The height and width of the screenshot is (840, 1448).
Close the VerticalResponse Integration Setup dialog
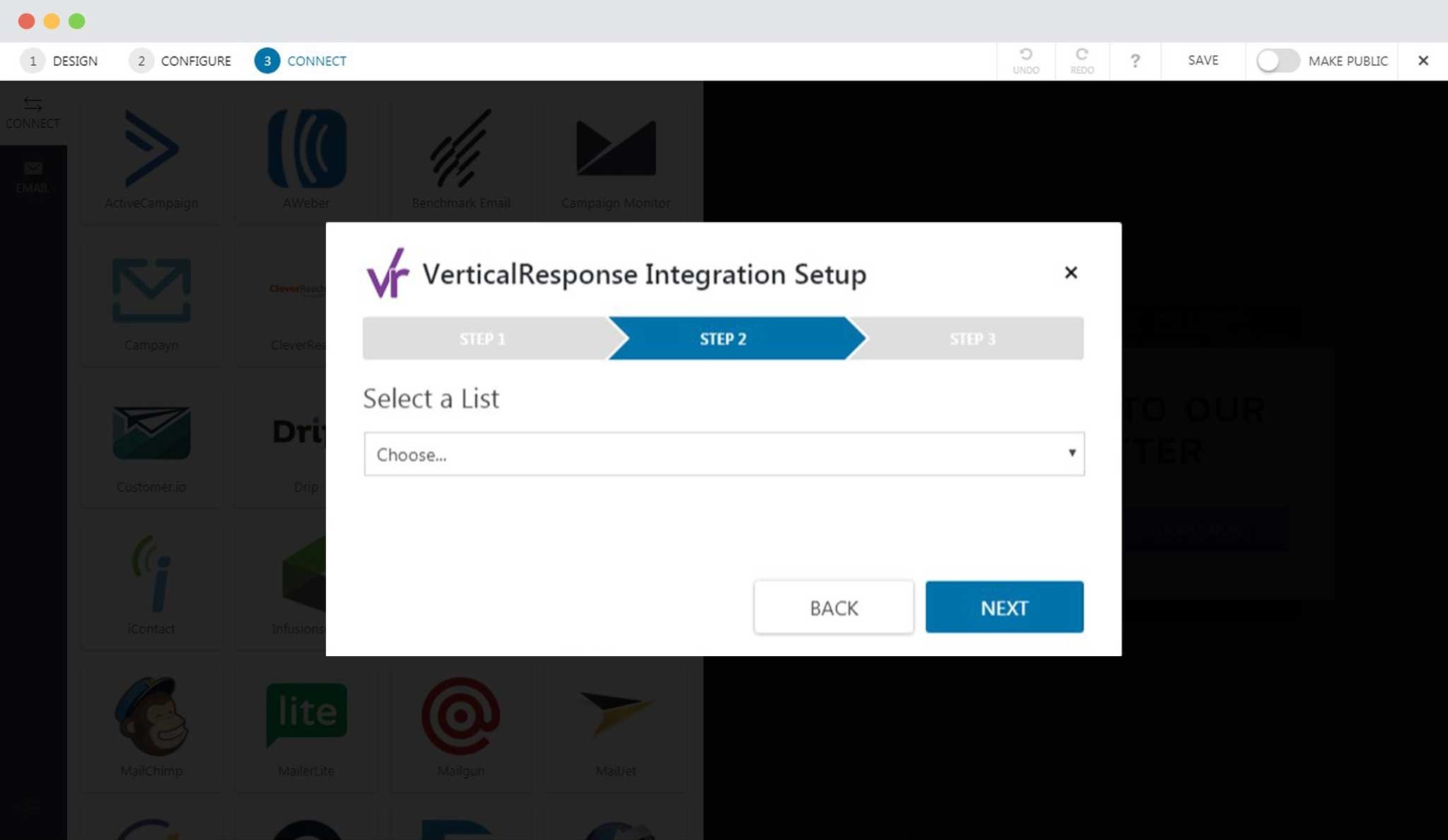click(1071, 272)
